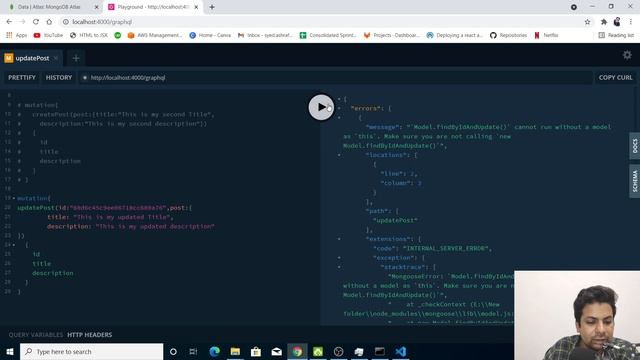Open Task View on the taskbar
The width and height of the screenshot is (640, 360).
tap(193, 351)
